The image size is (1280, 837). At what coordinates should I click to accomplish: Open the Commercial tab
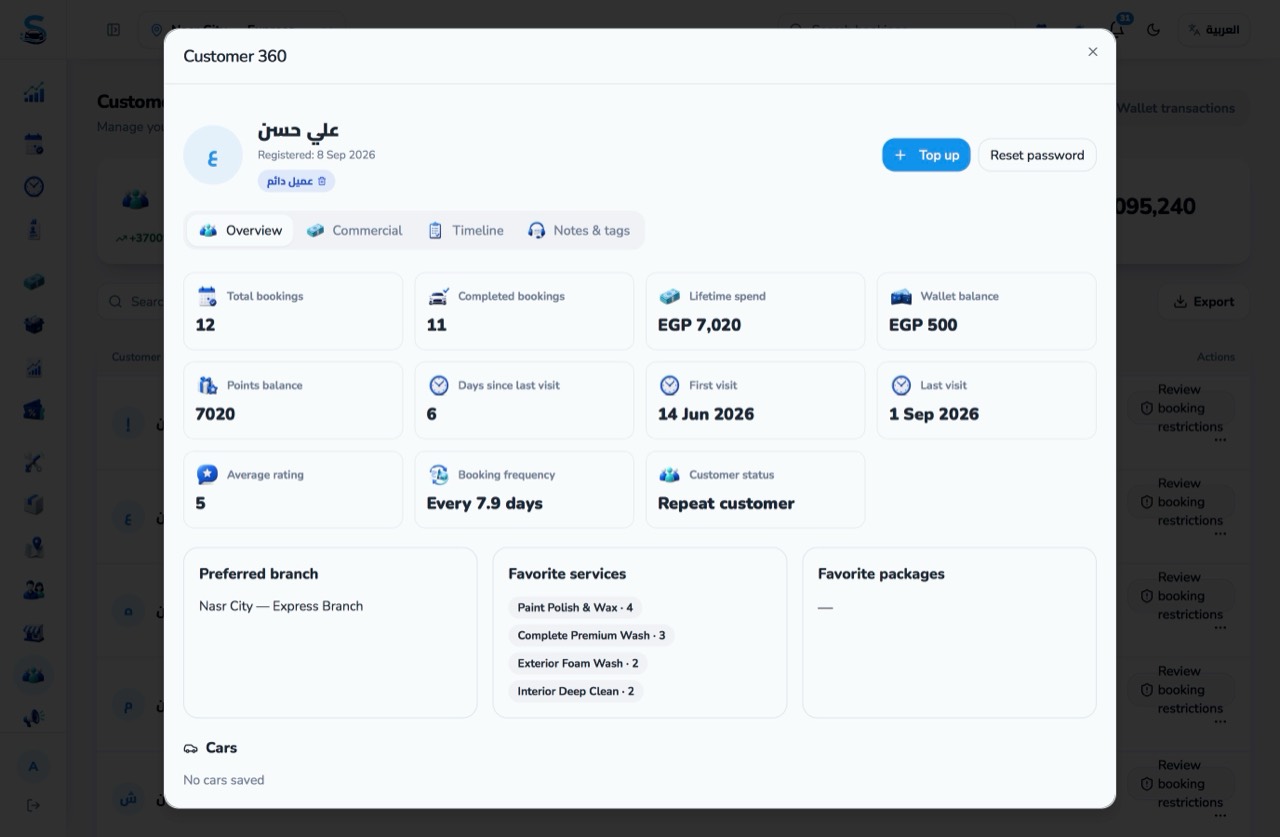[355, 230]
